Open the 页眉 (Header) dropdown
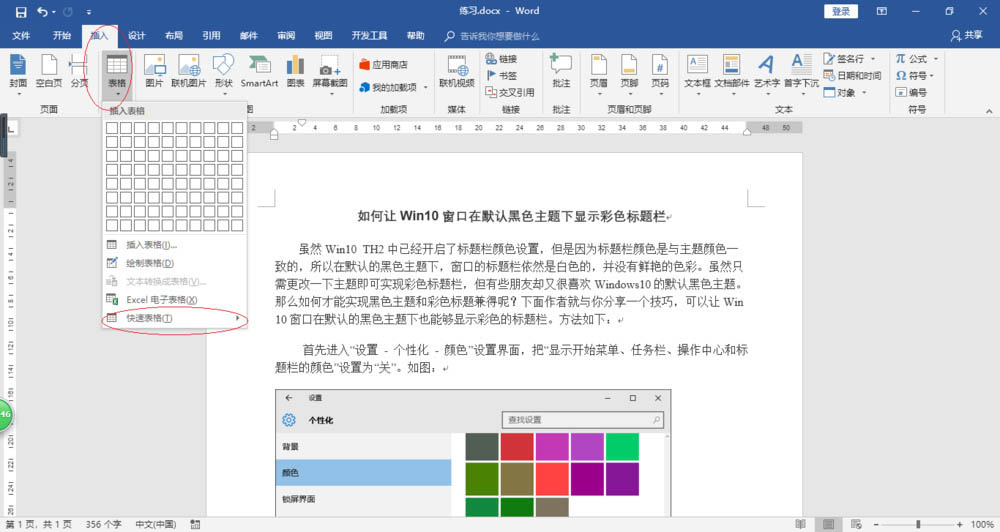Viewport: 1000px width, 532px height. tap(598, 71)
